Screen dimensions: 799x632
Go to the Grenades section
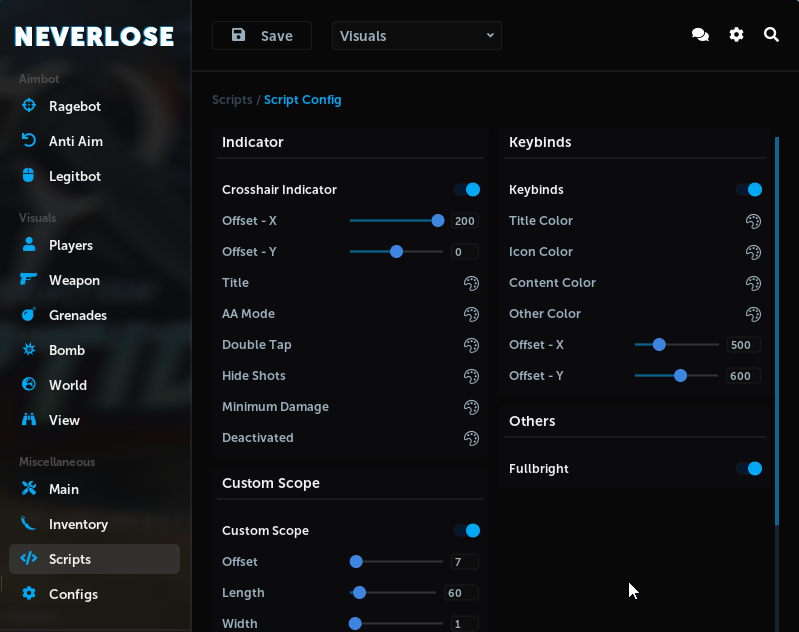tap(77, 316)
